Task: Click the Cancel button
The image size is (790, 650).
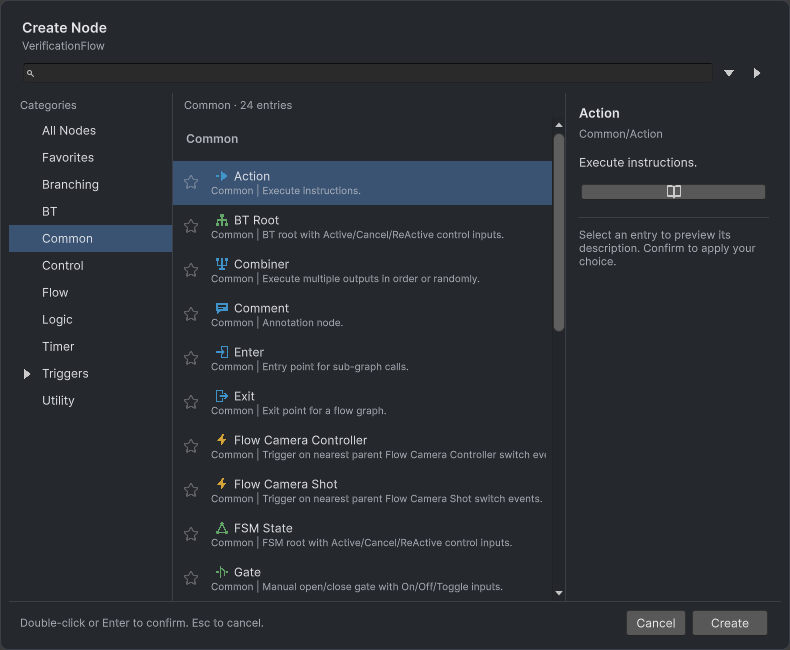Action: point(655,623)
